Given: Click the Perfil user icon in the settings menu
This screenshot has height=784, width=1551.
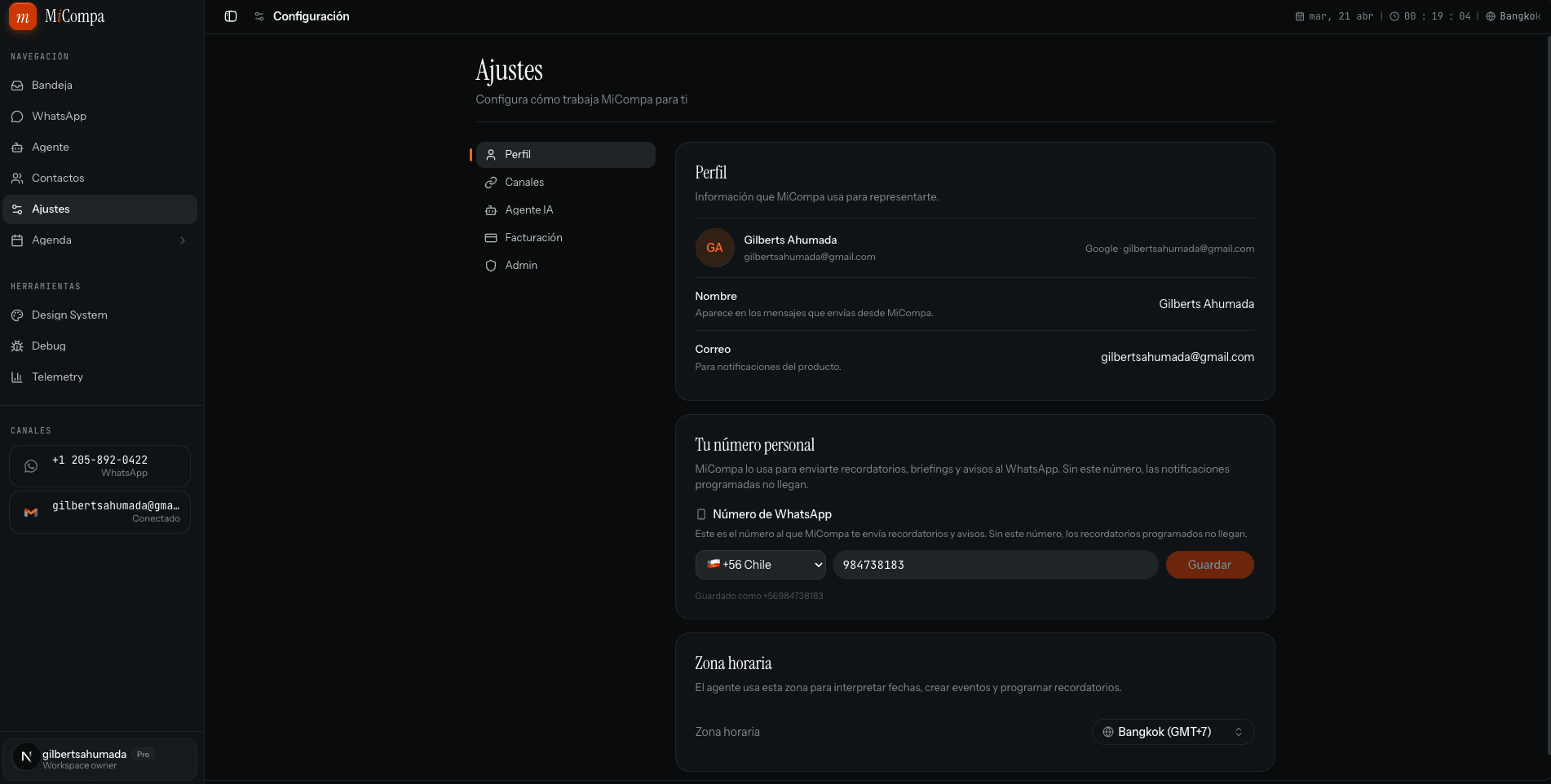Looking at the screenshot, I should (x=491, y=155).
